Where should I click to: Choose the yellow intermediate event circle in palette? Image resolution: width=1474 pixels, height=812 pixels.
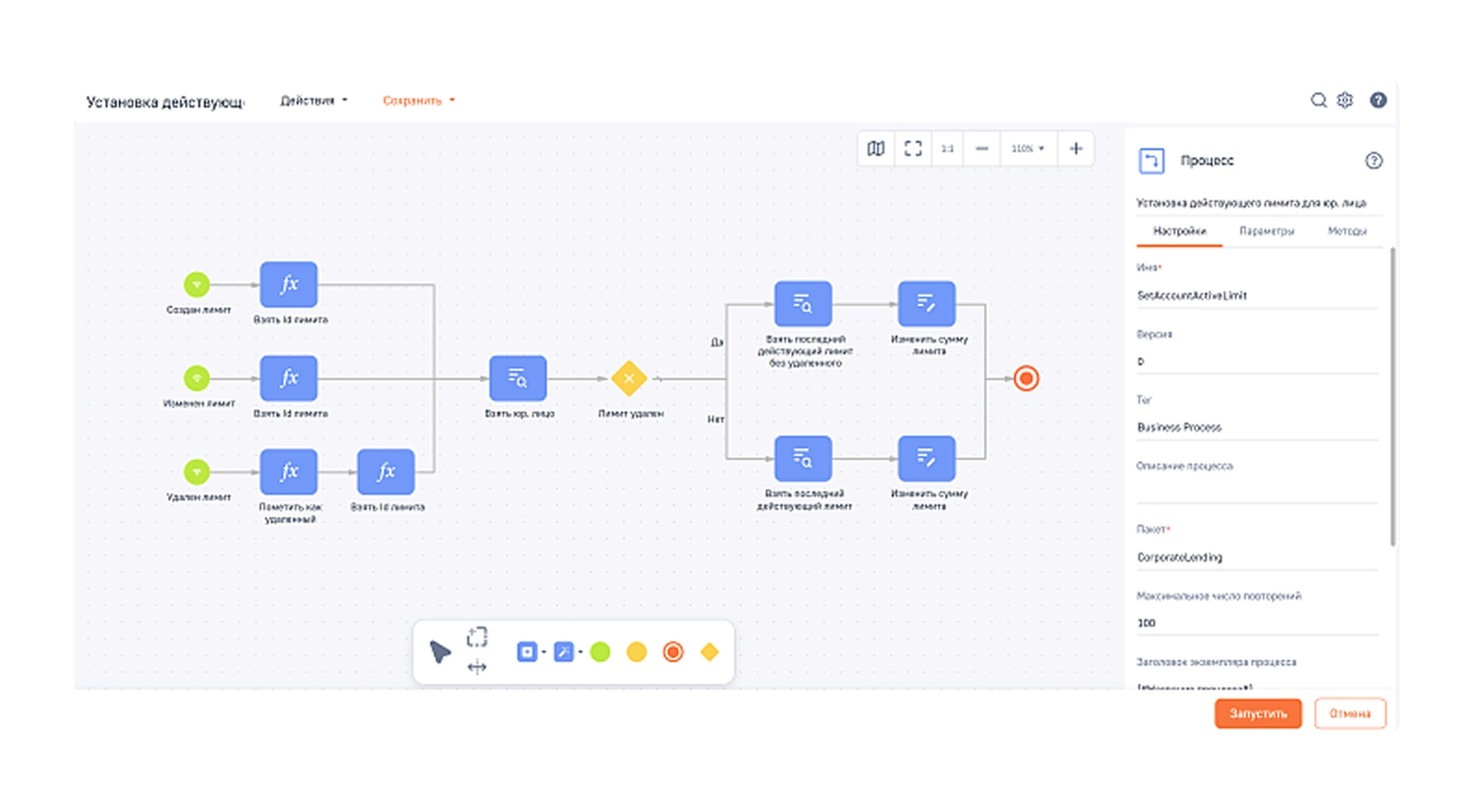click(x=637, y=653)
